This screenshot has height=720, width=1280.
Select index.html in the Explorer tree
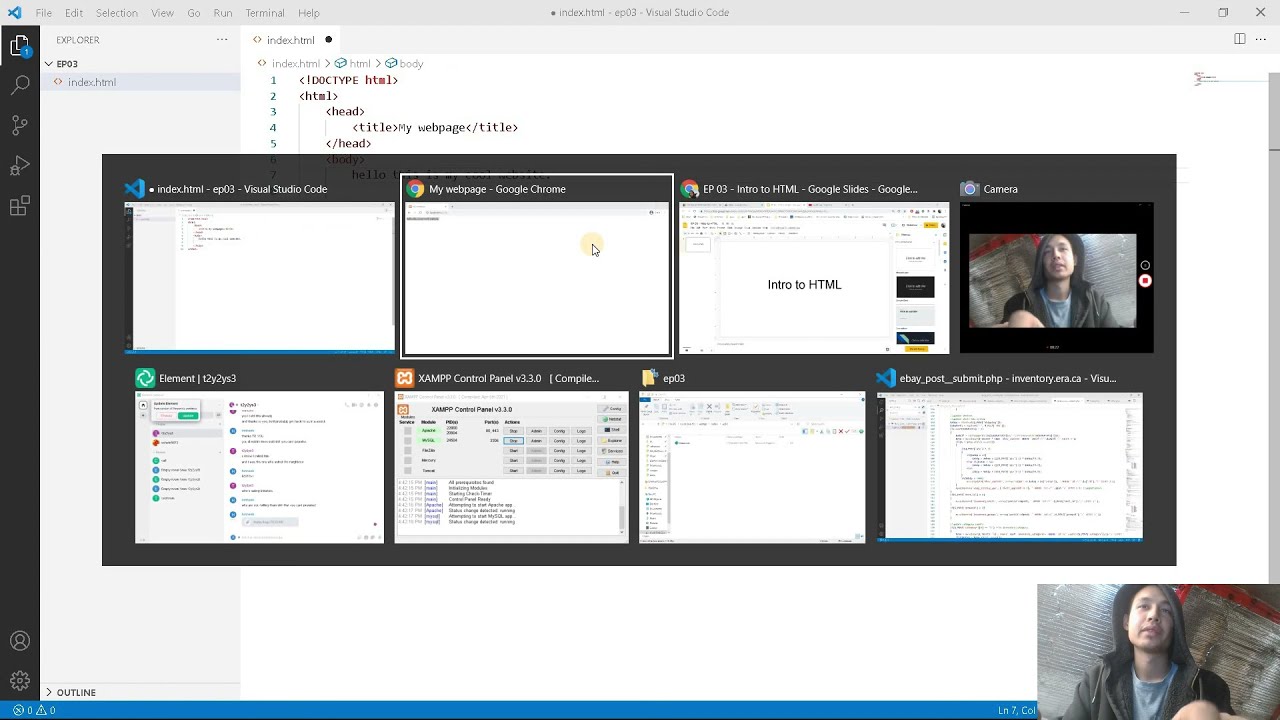[92, 82]
